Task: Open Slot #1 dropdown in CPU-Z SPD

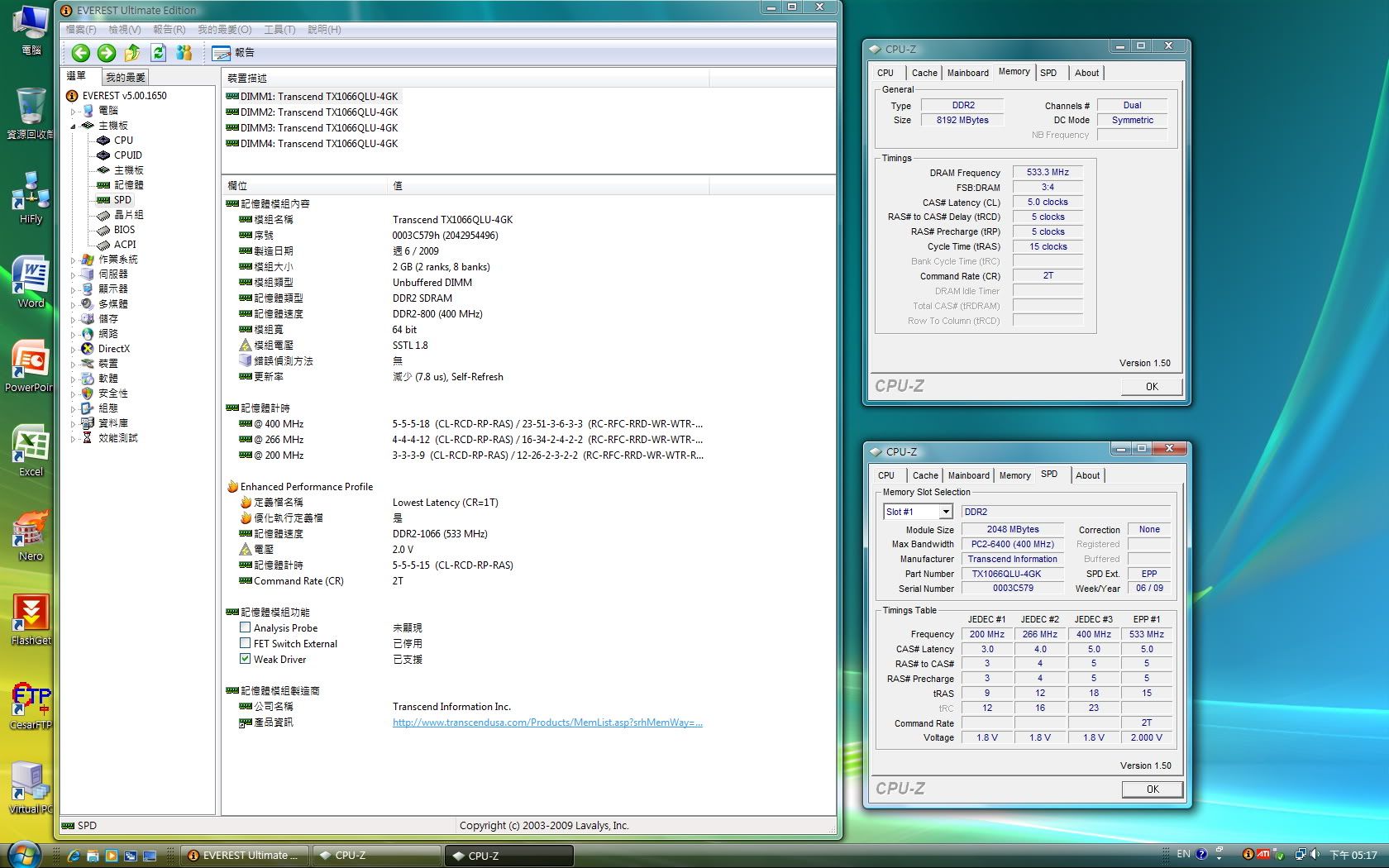Action: 946,512
